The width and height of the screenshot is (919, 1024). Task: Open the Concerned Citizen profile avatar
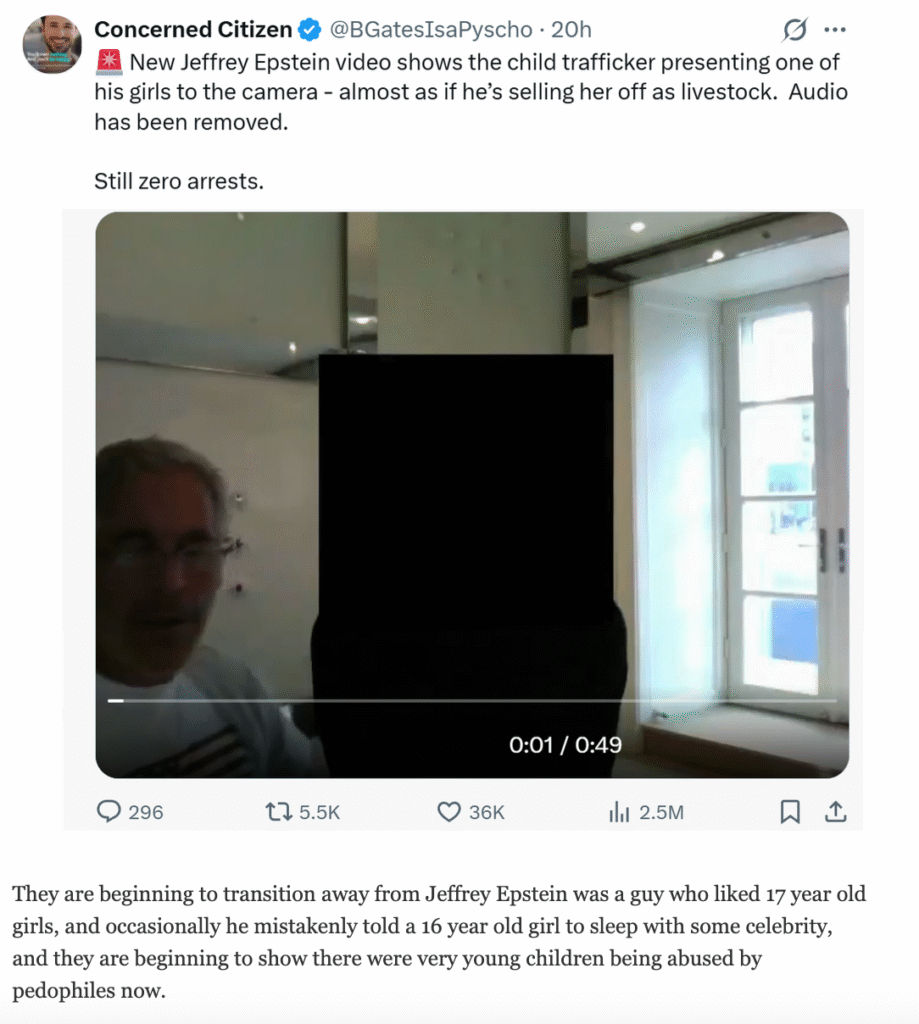[x=52, y=44]
